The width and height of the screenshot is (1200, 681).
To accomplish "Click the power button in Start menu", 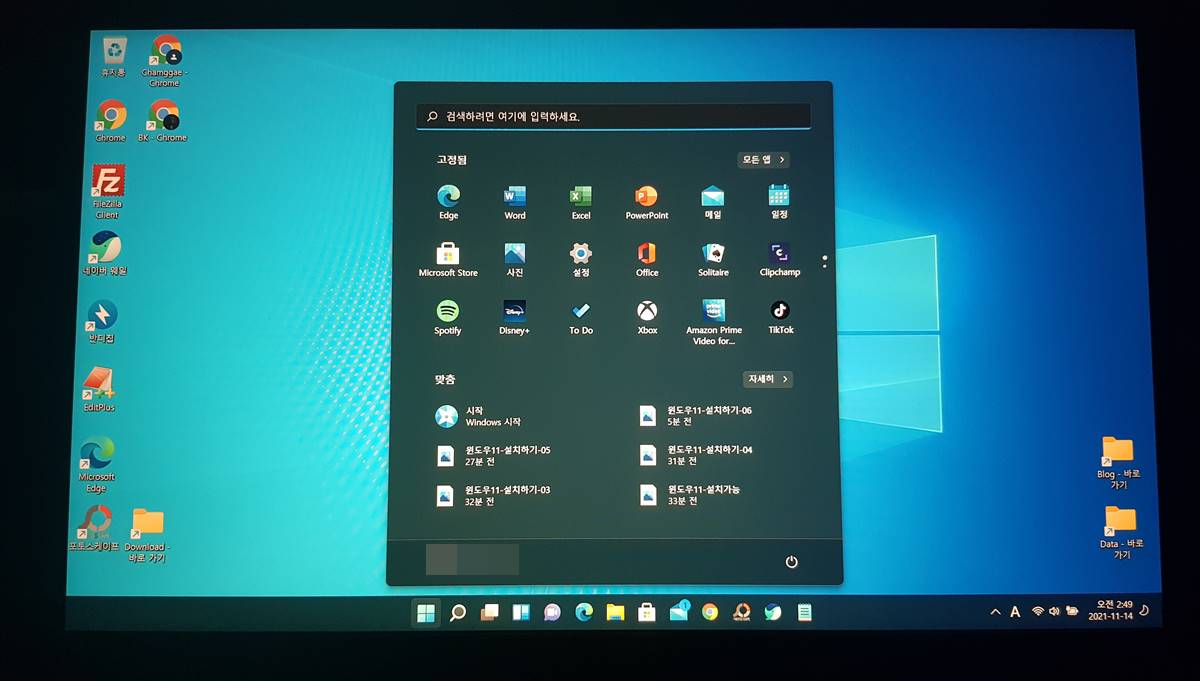I will click(791, 562).
